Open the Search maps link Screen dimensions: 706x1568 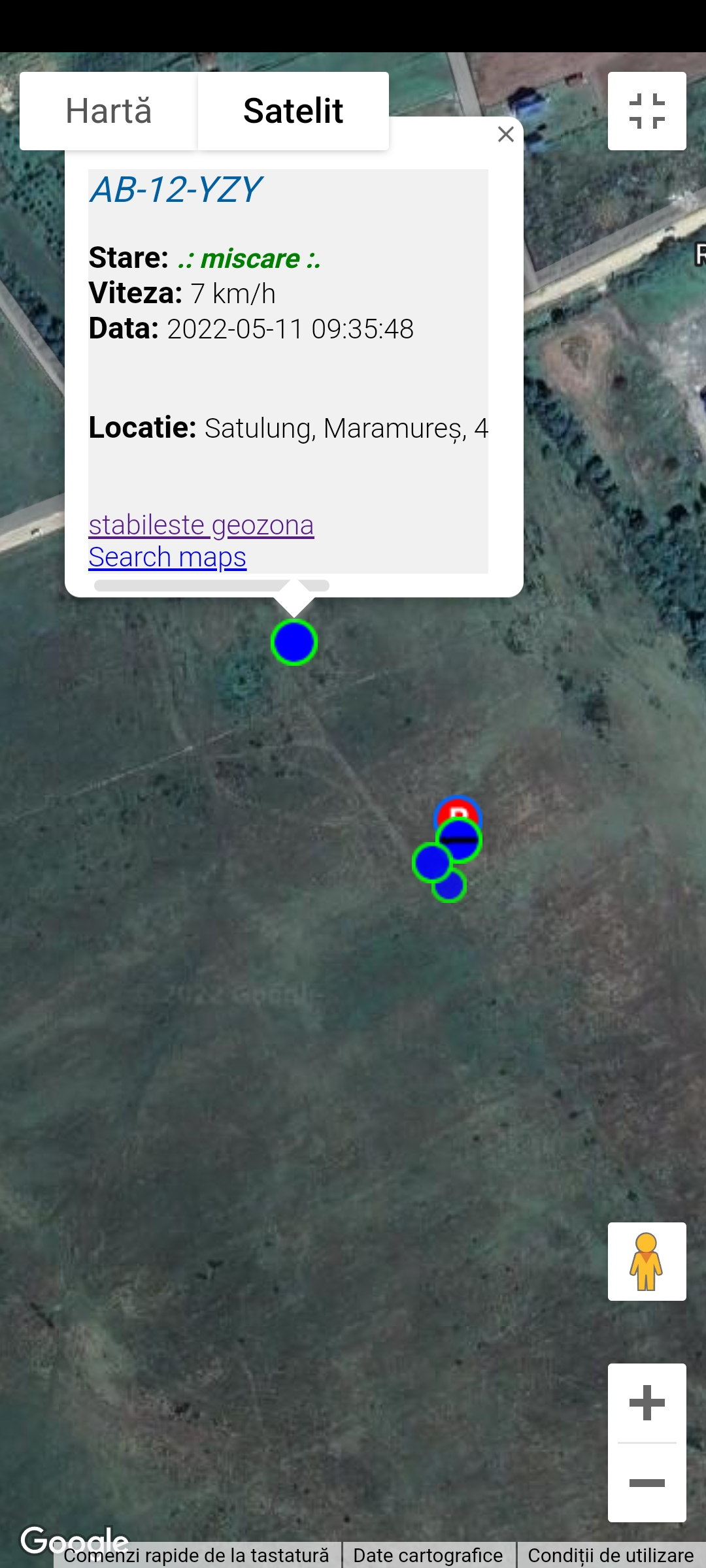pos(167,557)
